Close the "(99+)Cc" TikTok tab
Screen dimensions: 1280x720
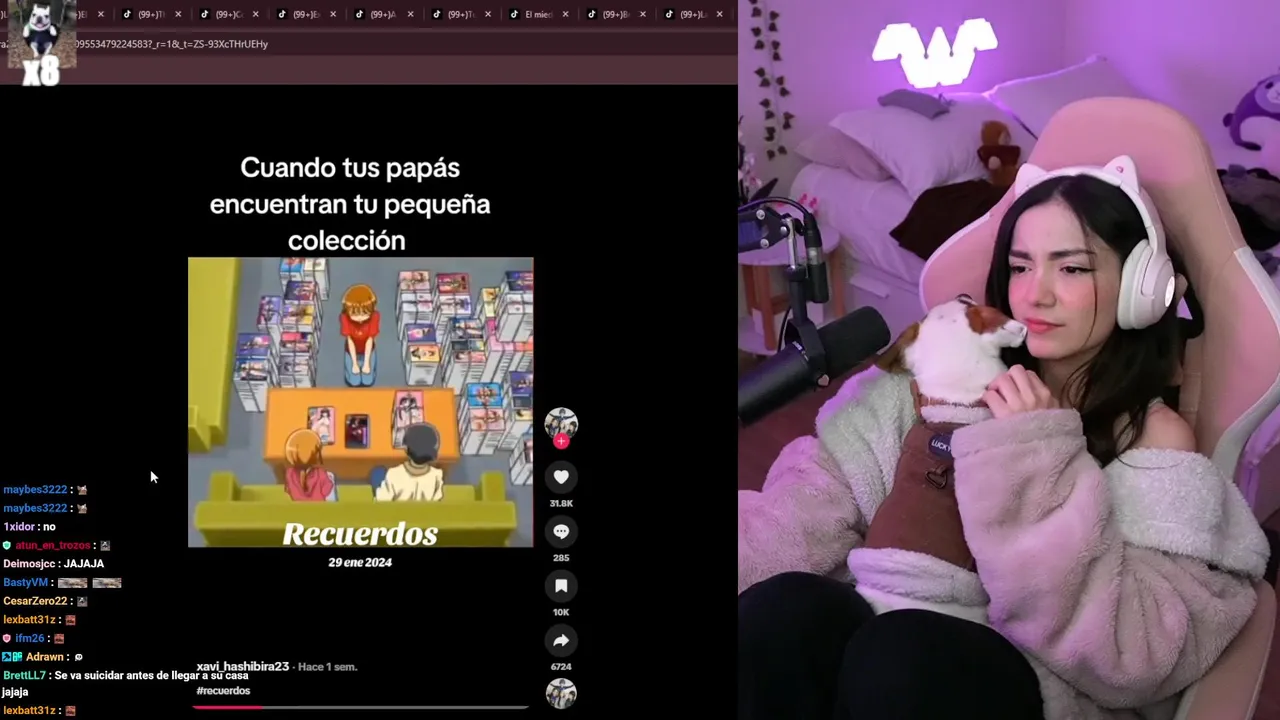[x=255, y=15]
